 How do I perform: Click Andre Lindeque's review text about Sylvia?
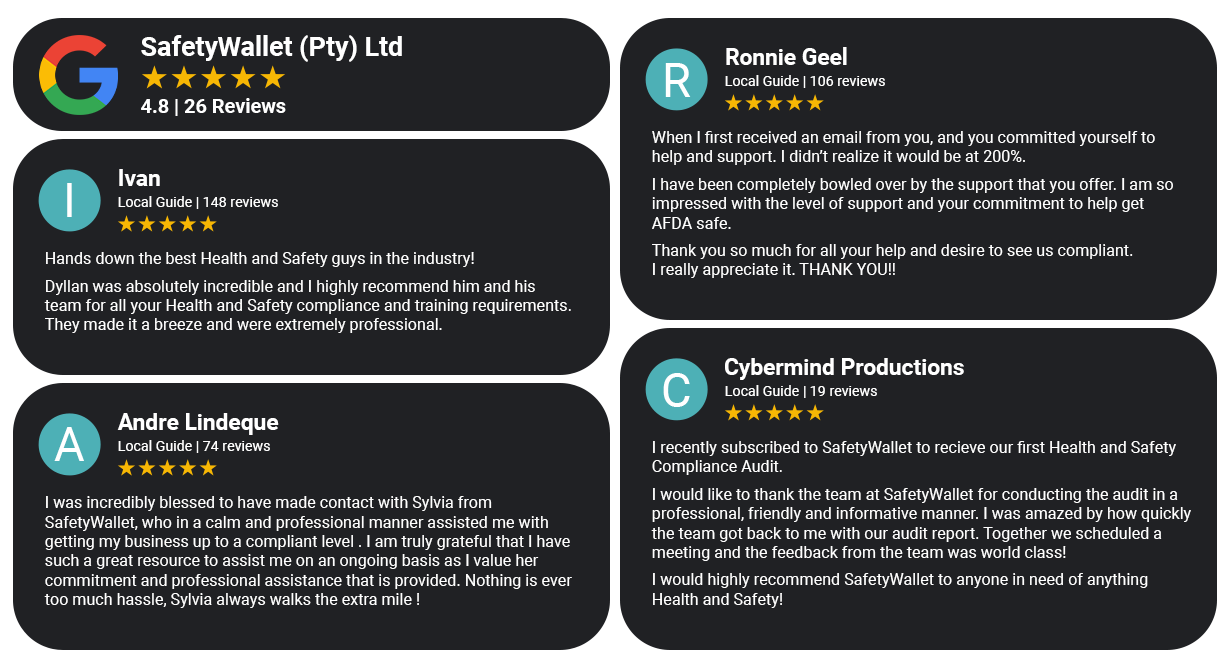coord(309,551)
